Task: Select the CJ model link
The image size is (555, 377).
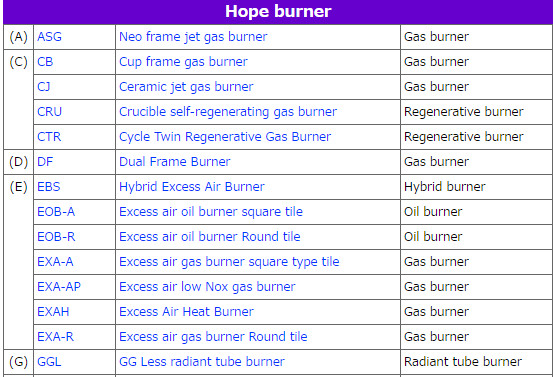Action: click(44, 87)
